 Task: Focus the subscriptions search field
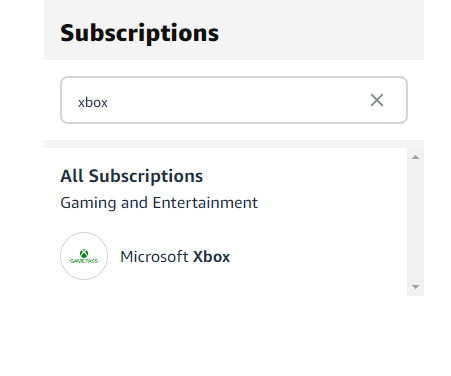pos(234,100)
